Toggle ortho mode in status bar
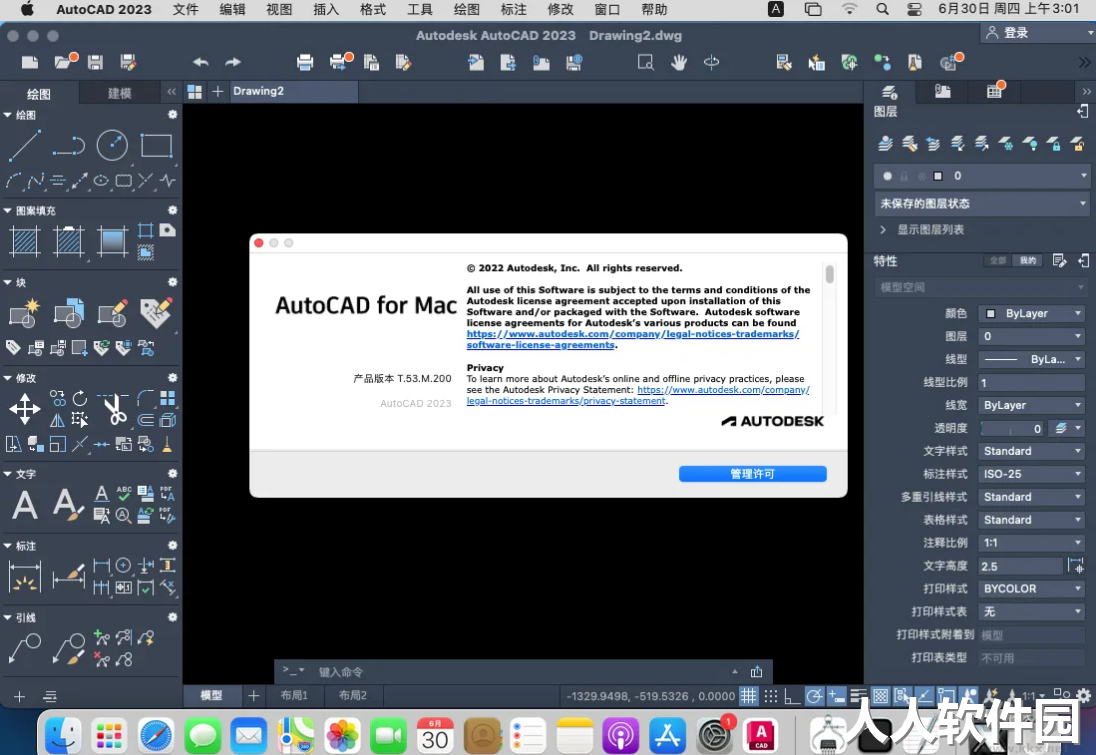This screenshot has height=755, width=1096. pyautogui.click(x=792, y=696)
